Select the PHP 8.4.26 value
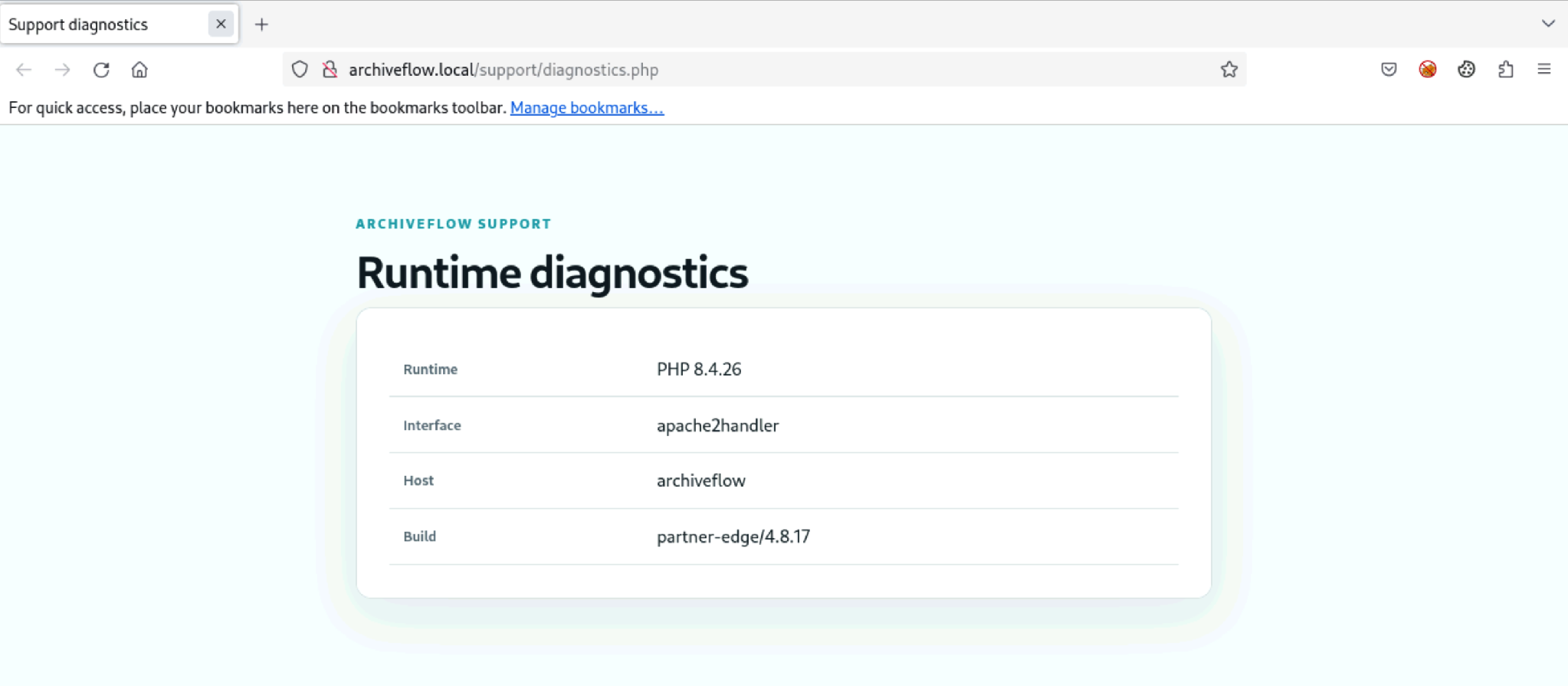 tap(699, 369)
